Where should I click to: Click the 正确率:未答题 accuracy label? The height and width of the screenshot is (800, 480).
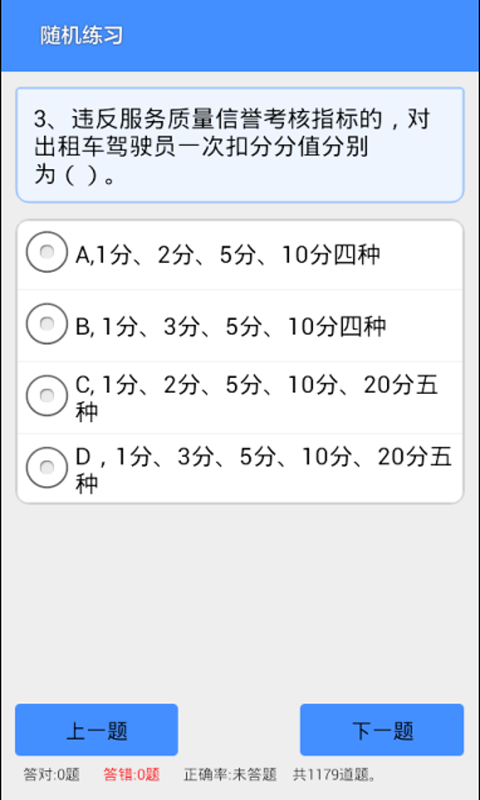click(x=230, y=775)
